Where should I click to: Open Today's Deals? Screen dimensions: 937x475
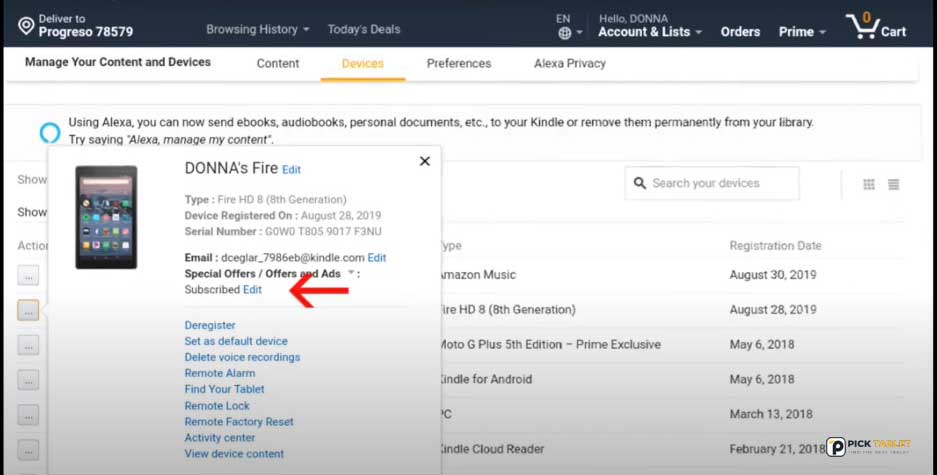click(x=364, y=29)
